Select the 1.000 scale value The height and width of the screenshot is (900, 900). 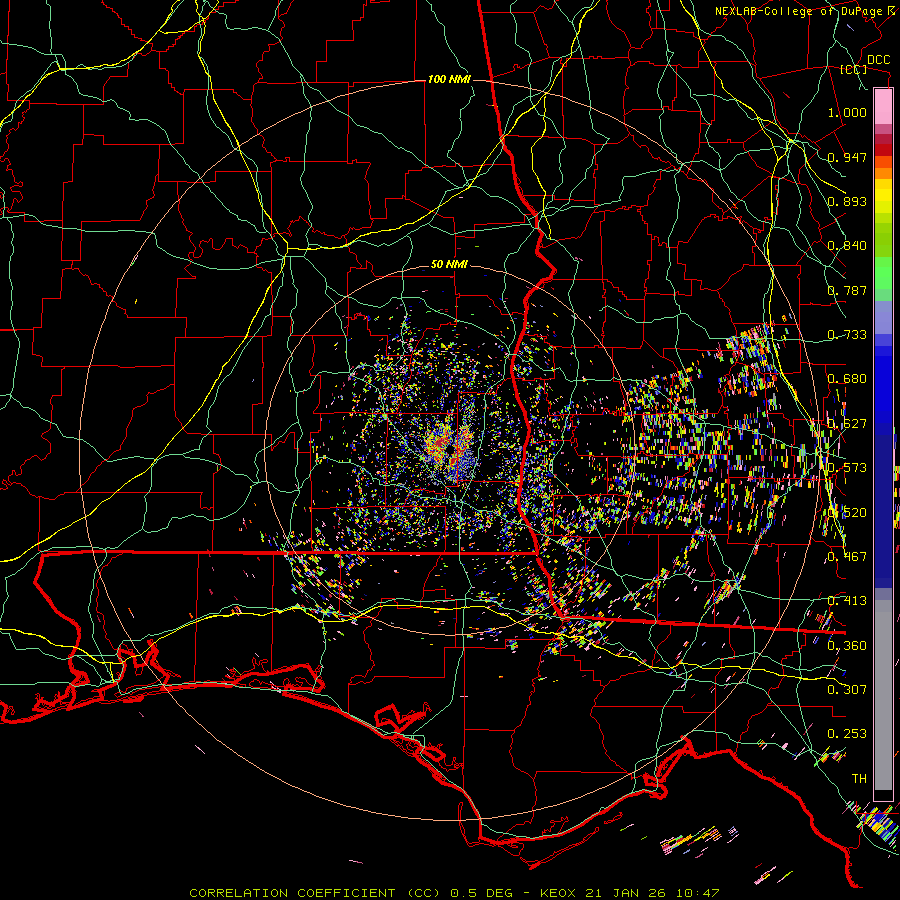click(x=847, y=112)
